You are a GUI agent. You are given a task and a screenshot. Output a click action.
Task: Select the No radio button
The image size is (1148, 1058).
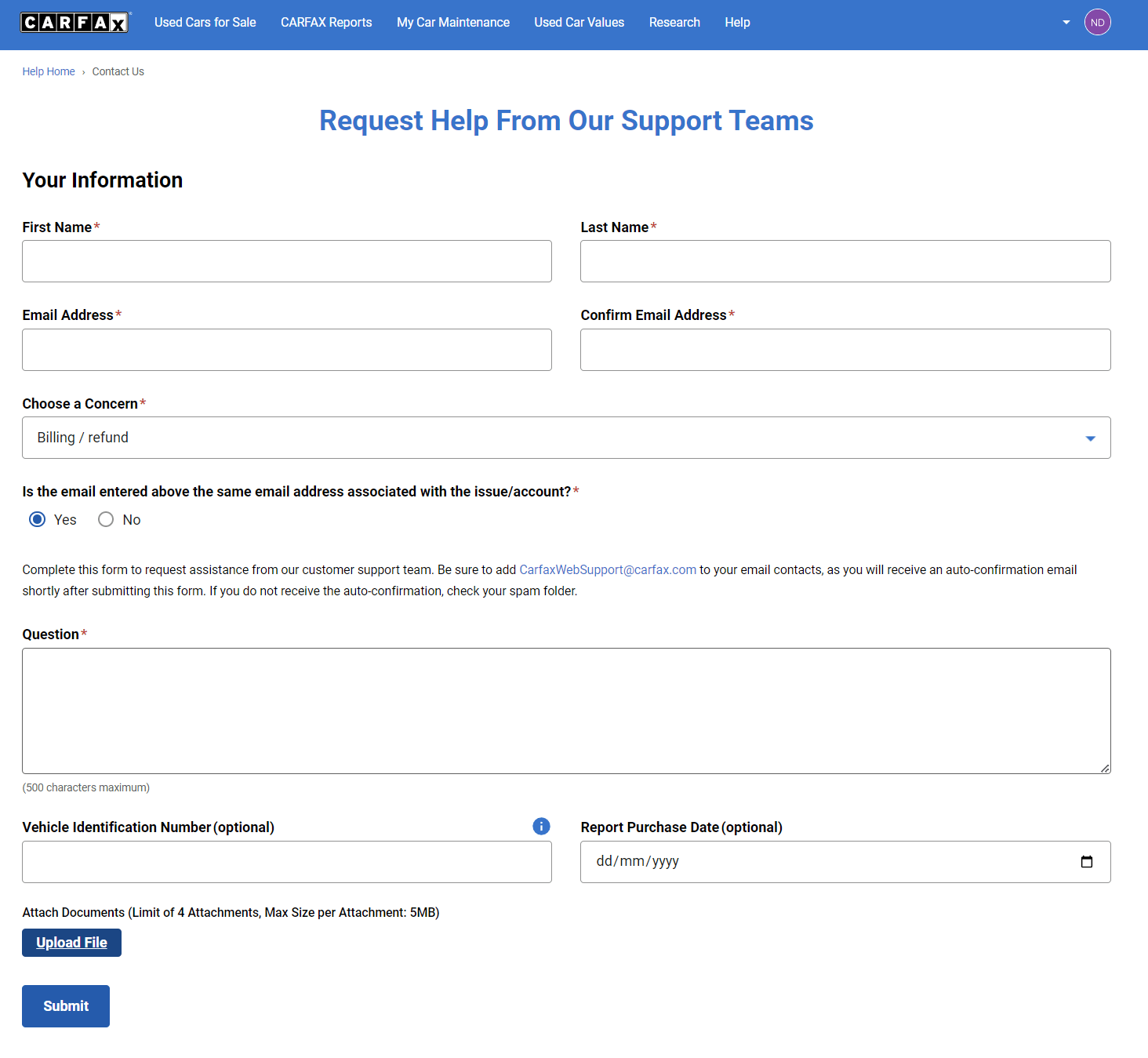tap(106, 519)
